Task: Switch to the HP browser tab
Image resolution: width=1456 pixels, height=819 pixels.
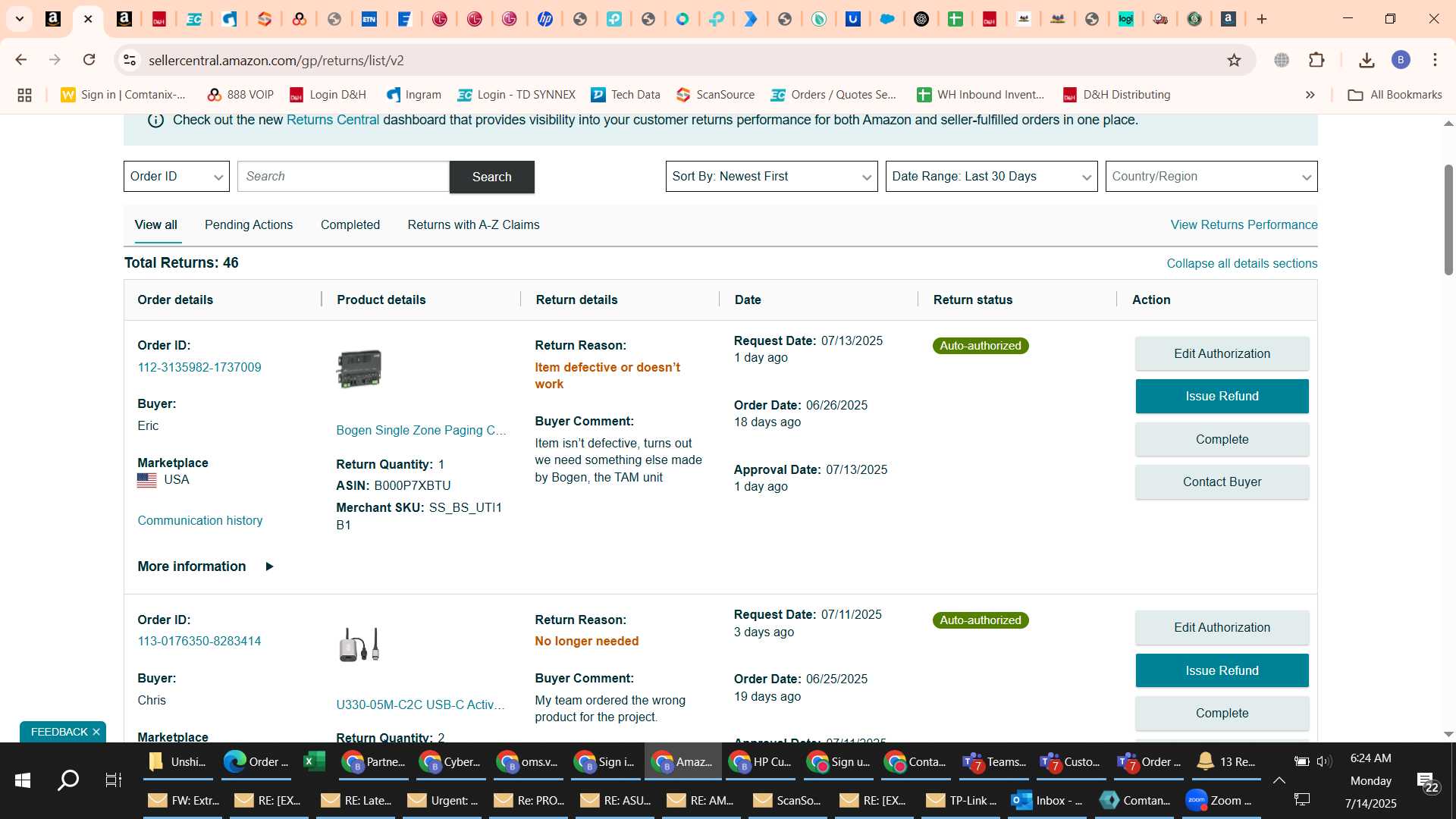Action: [x=544, y=19]
